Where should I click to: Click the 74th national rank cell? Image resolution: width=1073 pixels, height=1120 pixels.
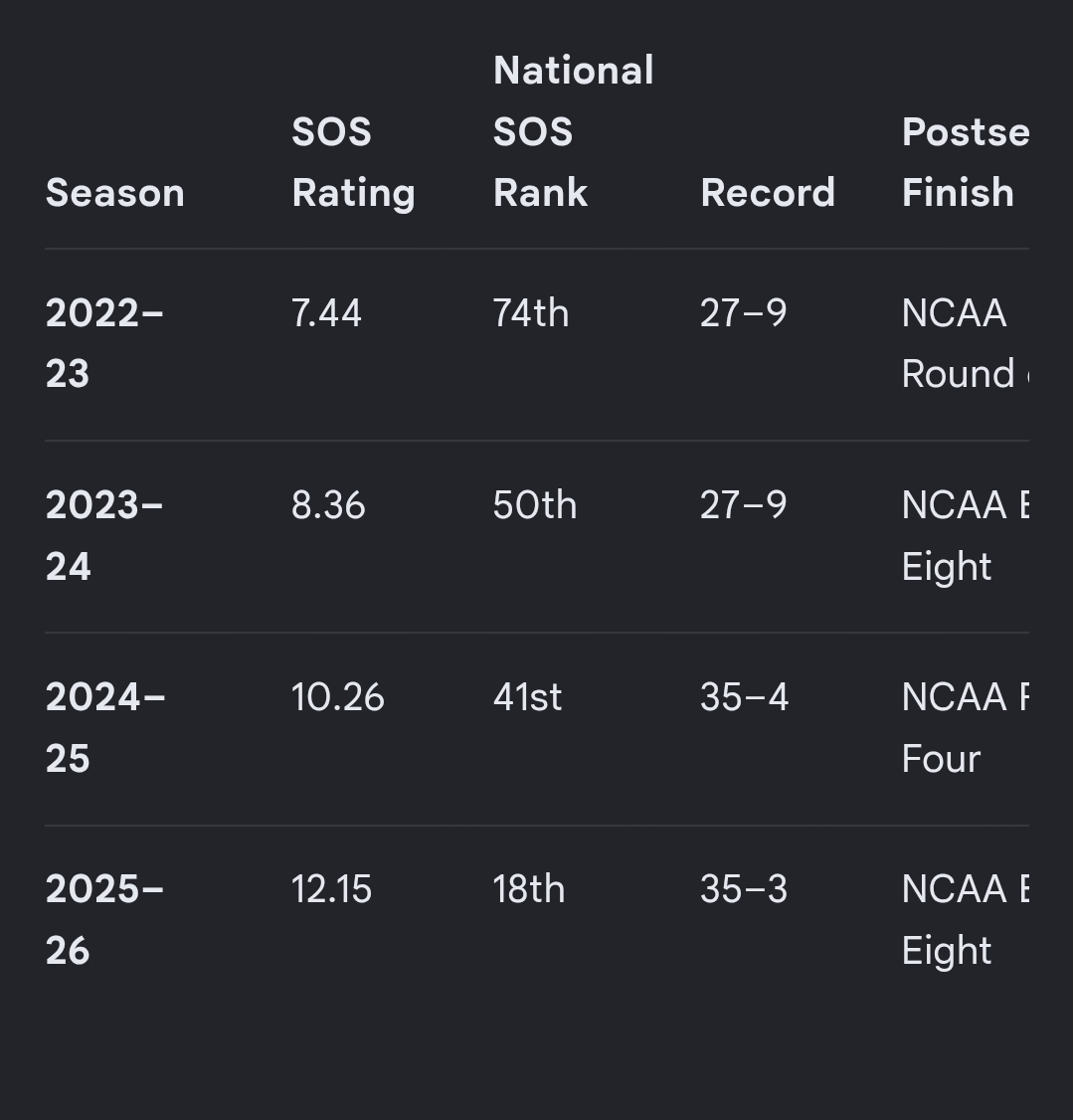pyautogui.click(x=531, y=313)
